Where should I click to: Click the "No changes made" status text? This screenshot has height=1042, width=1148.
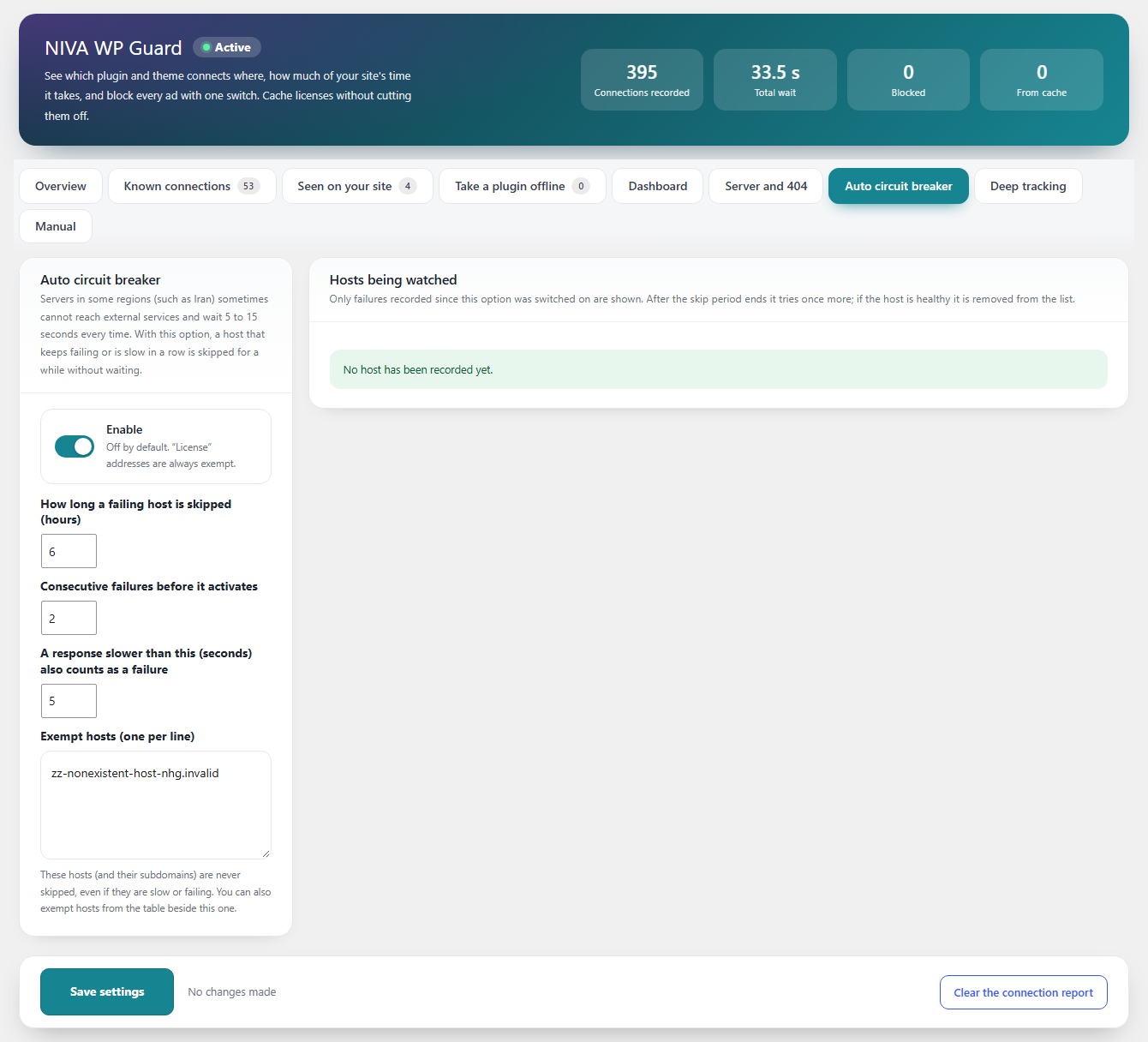point(232,991)
